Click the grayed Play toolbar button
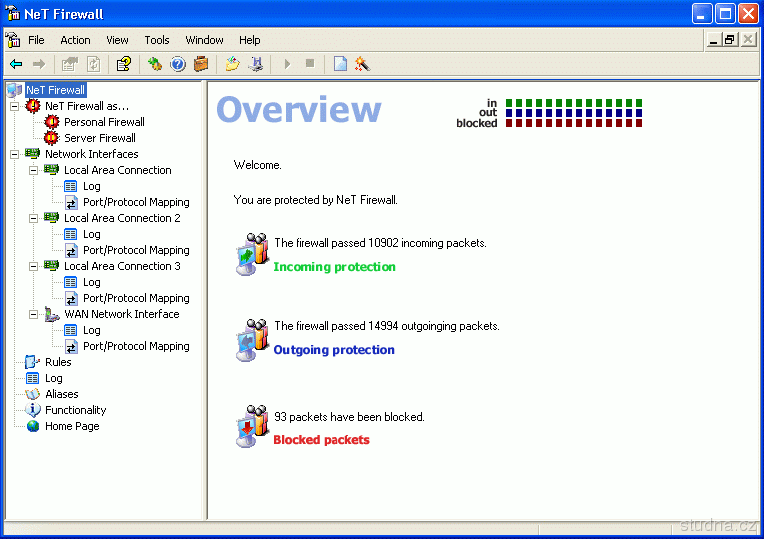Screen dimensions: 764x539 coord(287,64)
